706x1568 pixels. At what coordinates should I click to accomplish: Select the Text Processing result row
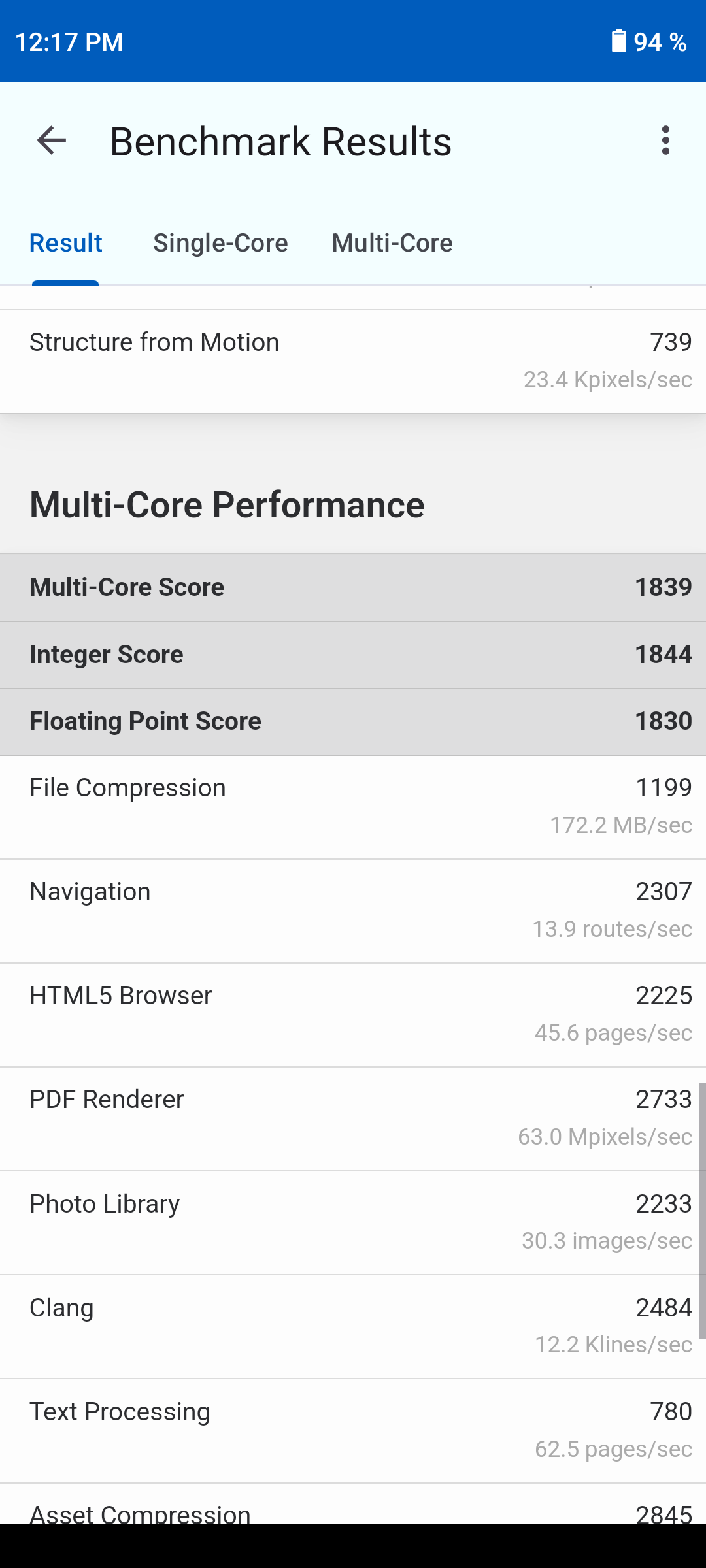point(353,1430)
